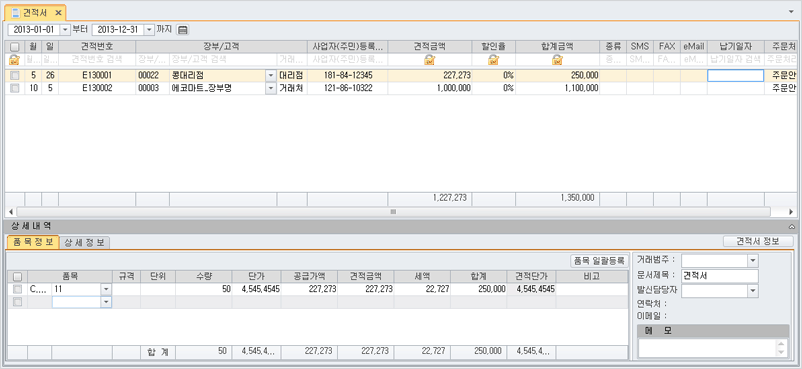Click the 문서제목 input field

tap(720, 276)
